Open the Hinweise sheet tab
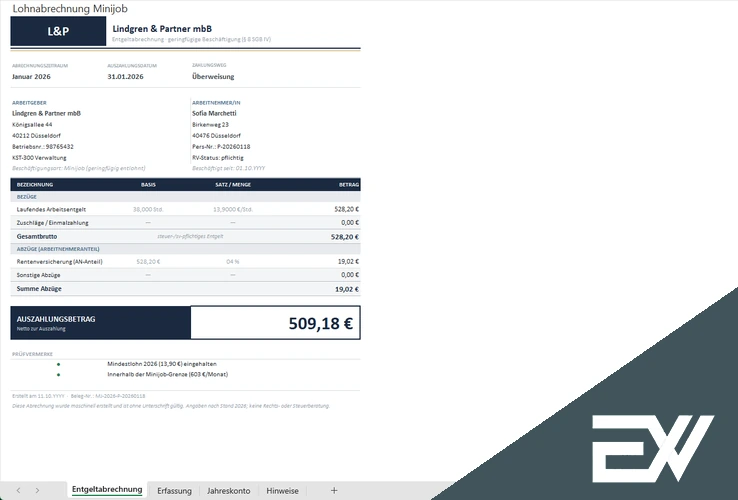The width and height of the screenshot is (738, 500). click(282, 491)
